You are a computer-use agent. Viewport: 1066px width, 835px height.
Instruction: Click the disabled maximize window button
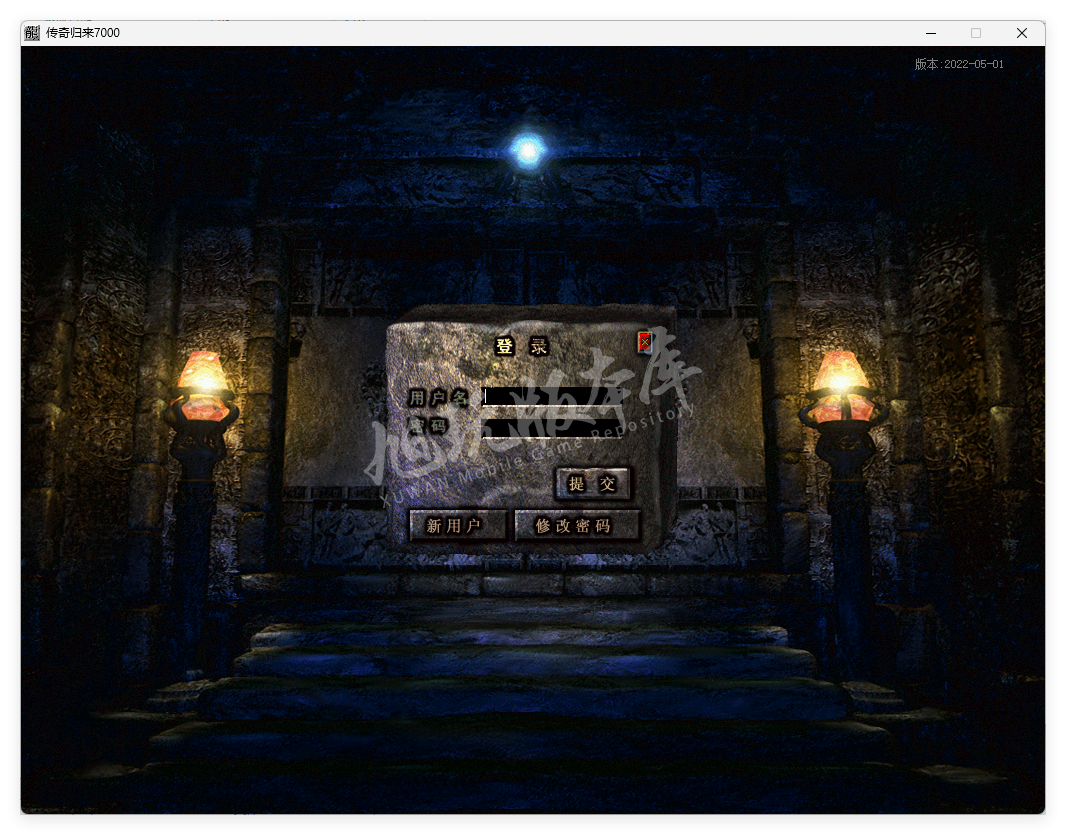point(976,33)
